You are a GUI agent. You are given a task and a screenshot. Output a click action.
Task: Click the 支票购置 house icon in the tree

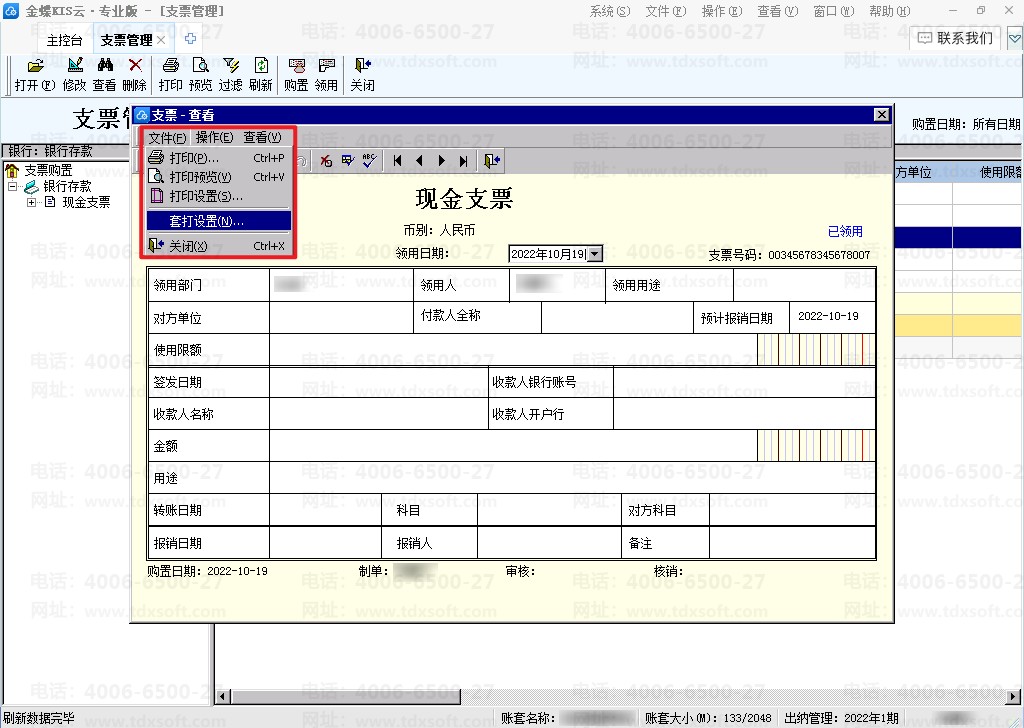(x=12, y=171)
